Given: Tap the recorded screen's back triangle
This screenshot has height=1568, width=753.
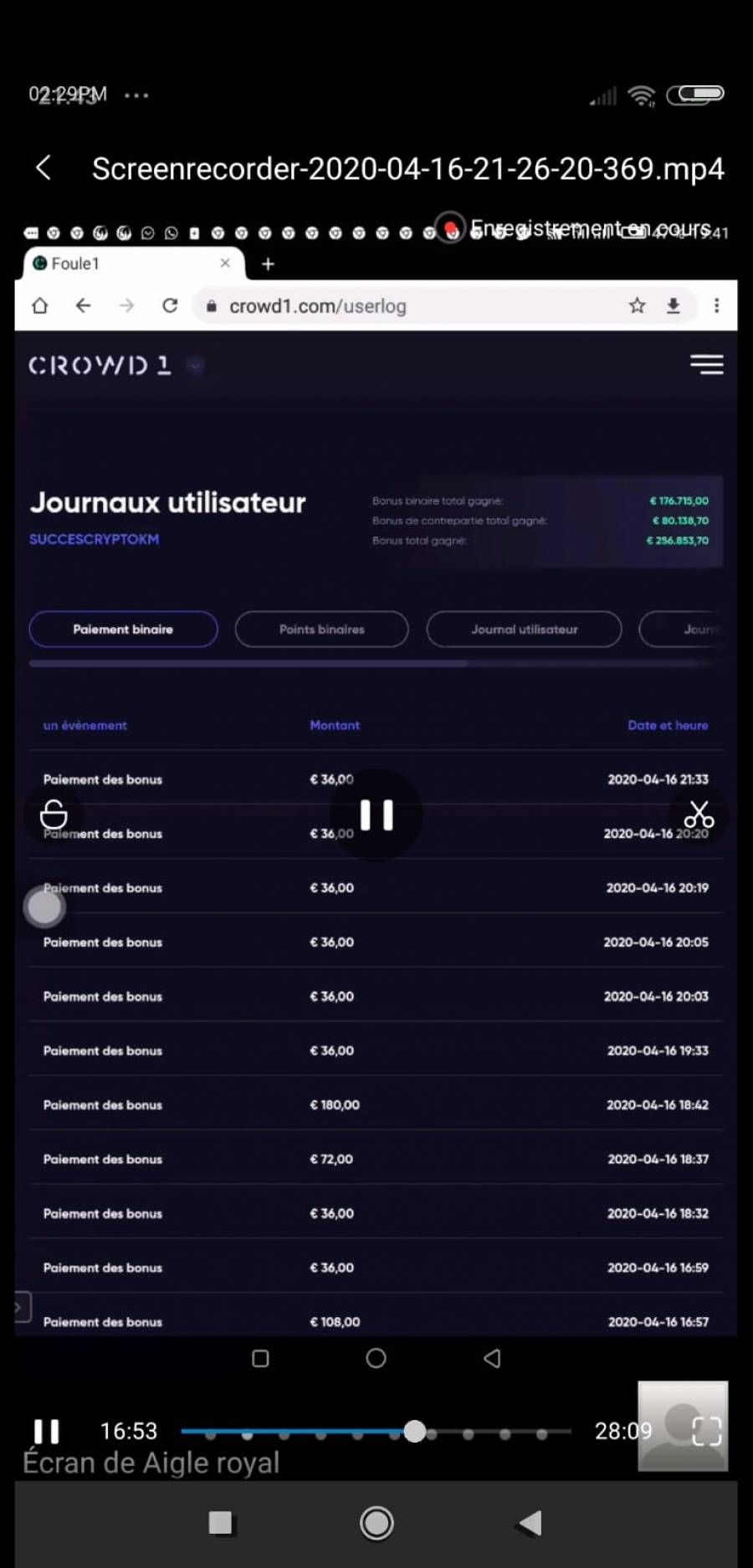Looking at the screenshot, I should coord(492,1358).
